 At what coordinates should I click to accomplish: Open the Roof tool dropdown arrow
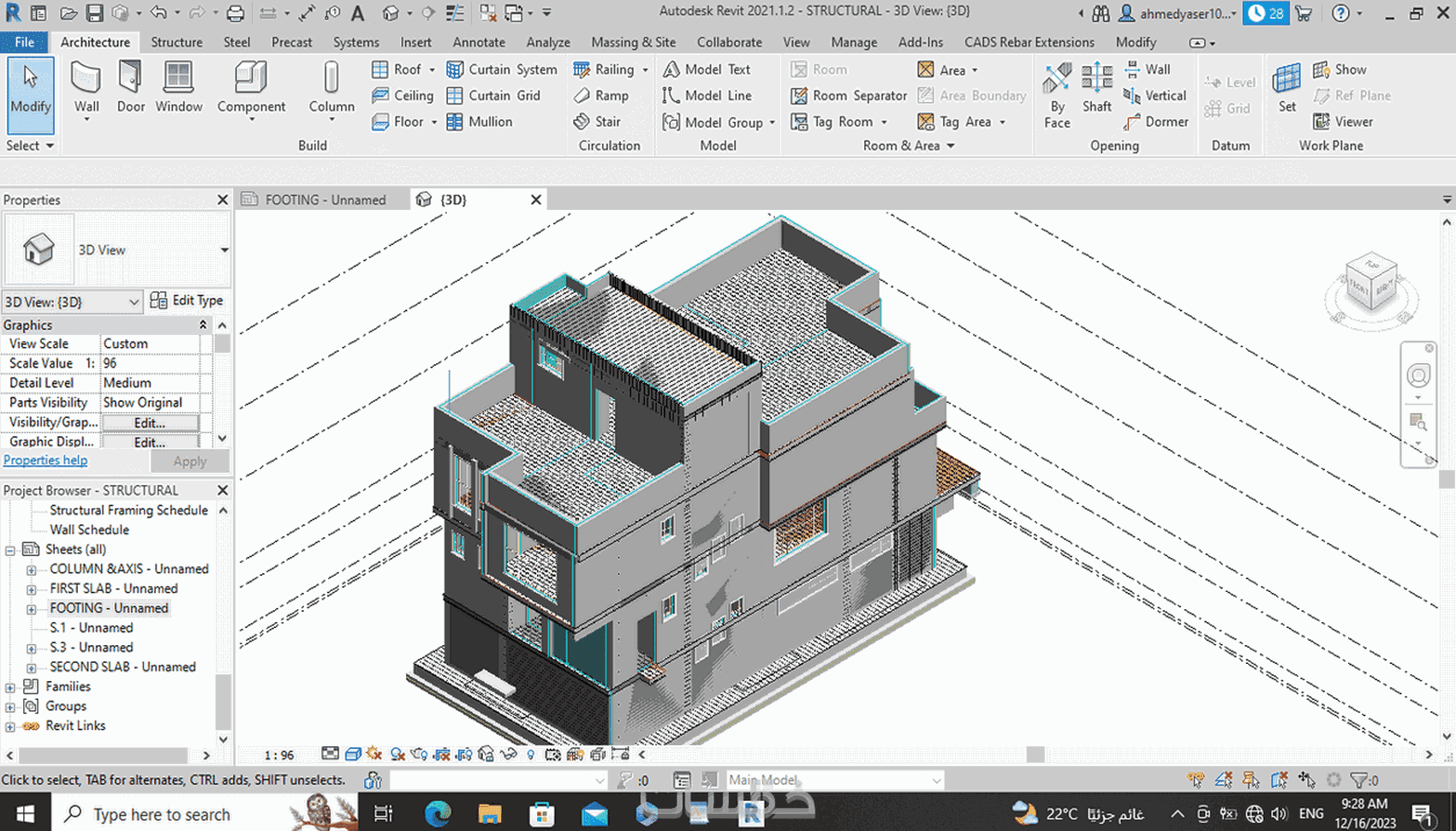tap(432, 70)
